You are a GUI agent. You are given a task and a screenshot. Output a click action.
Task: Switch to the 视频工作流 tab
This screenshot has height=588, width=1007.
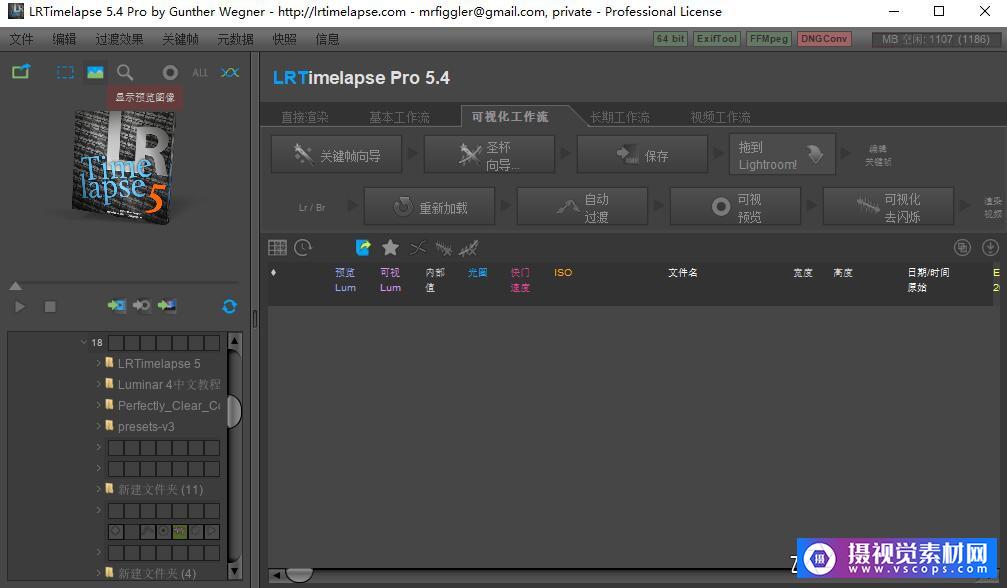721,117
